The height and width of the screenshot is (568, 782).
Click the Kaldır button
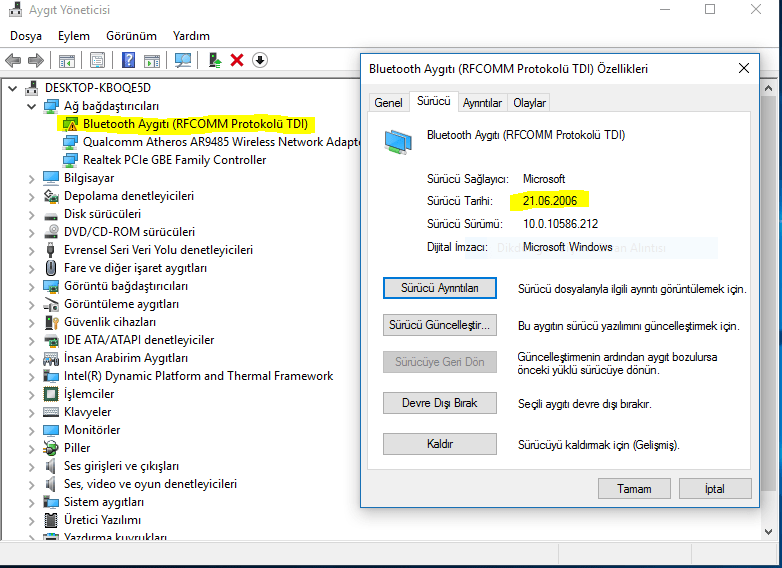click(x=439, y=444)
